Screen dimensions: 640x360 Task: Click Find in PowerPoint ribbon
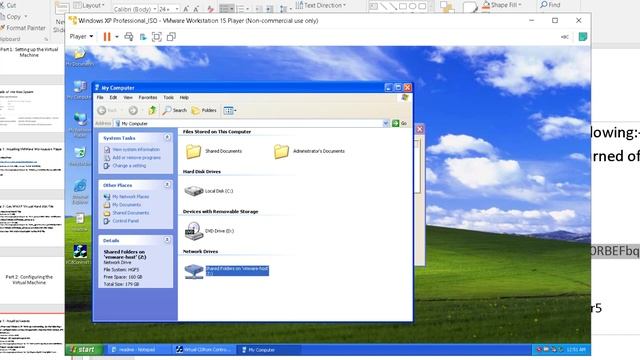[550, 5]
